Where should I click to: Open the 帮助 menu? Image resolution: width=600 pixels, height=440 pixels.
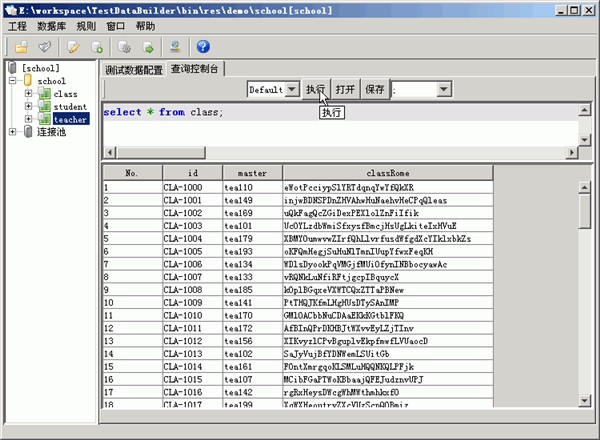pos(145,26)
